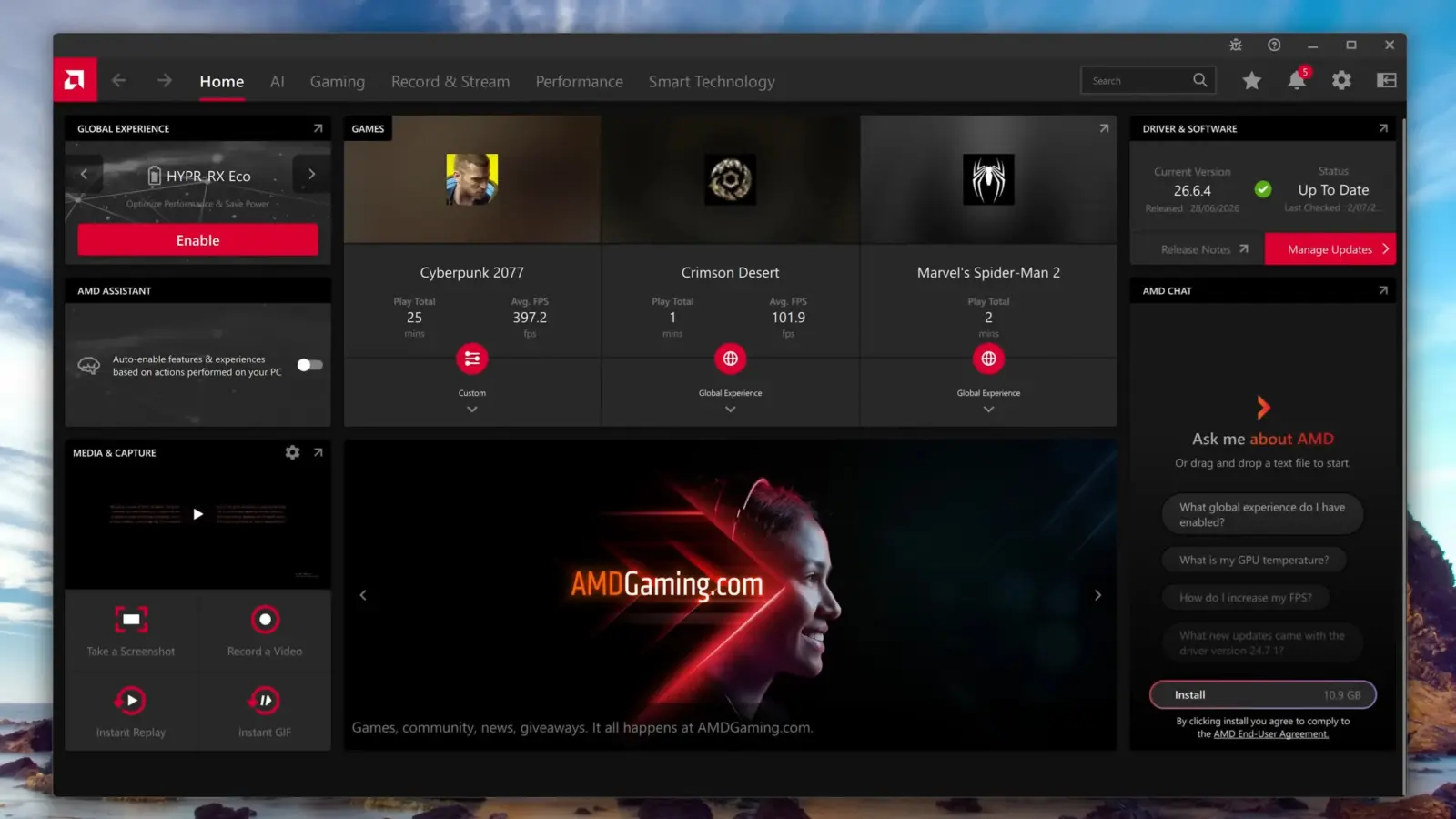
Task: Open the Home tab
Action: point(222,81)
